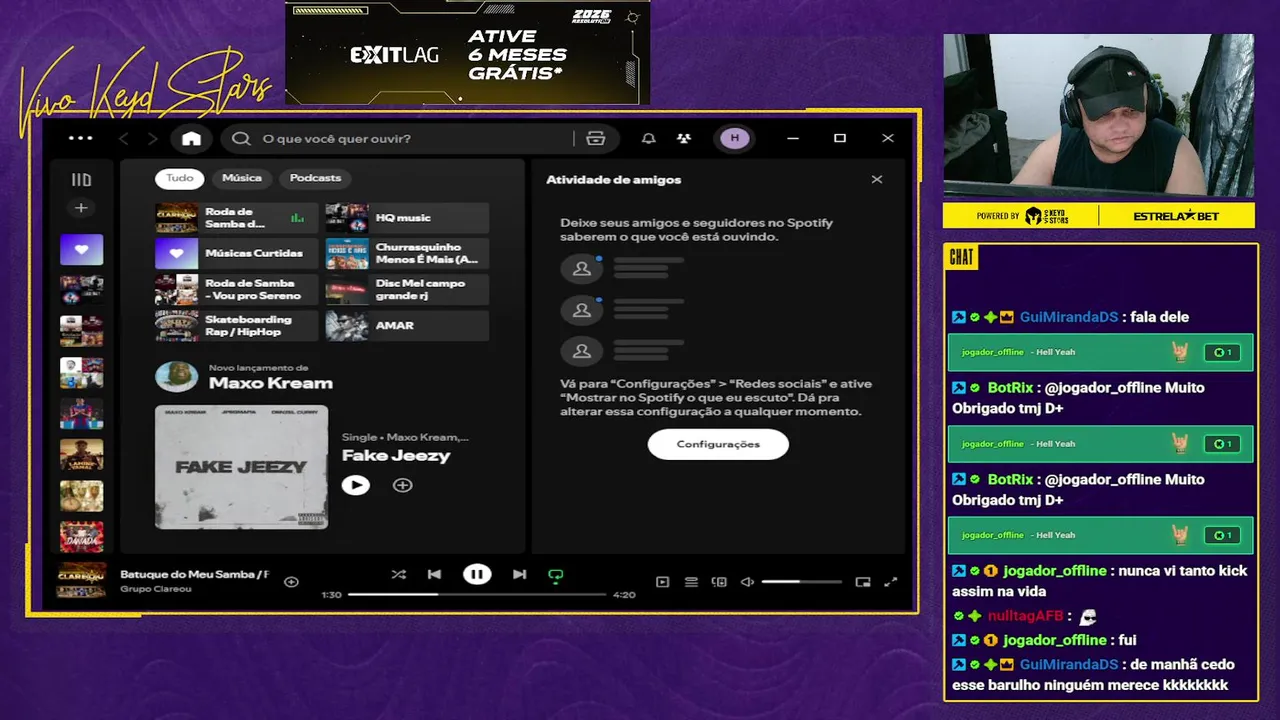
Task: Go back with the left arrow
Action: click(x=124, y=139)
